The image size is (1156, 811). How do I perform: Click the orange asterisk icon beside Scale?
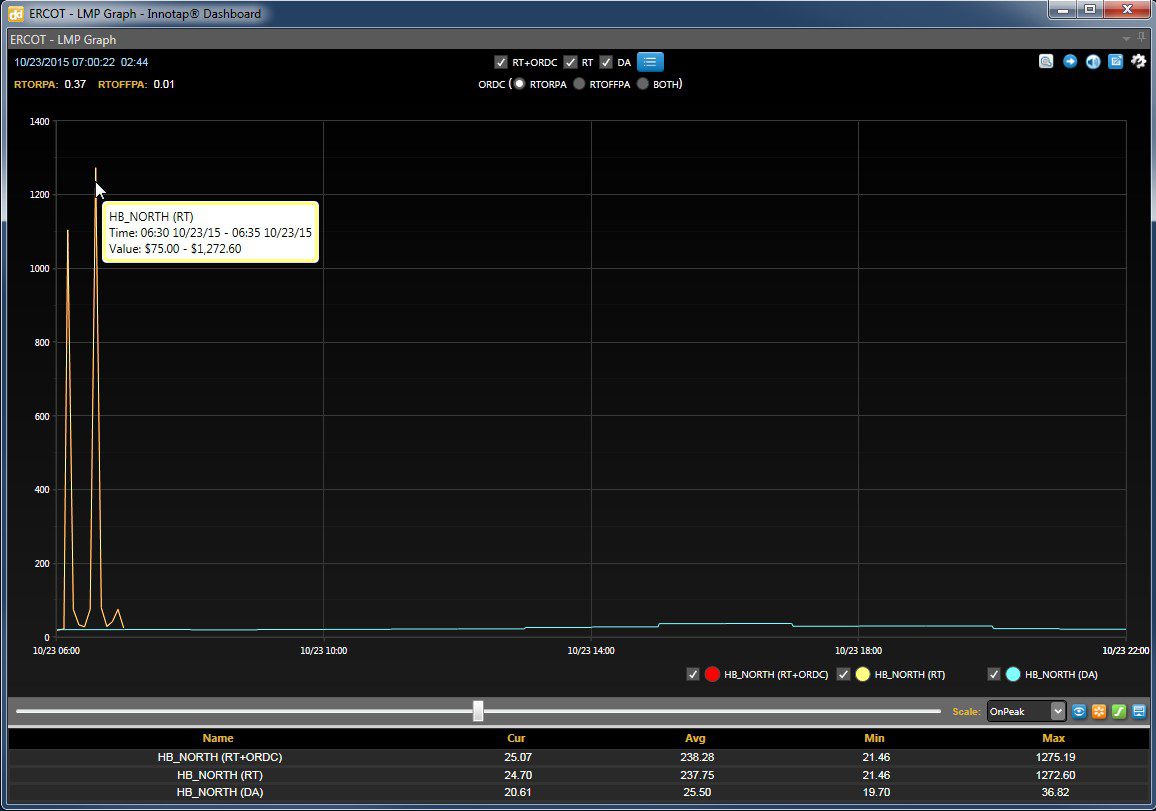click(x=1098, y=711)
